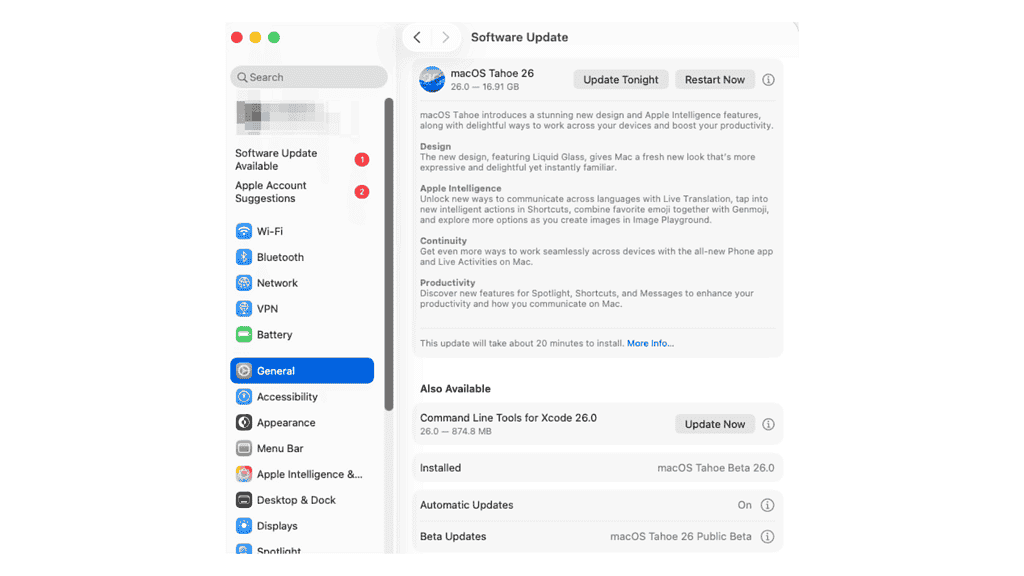Select the Appearance icon
Screen dimensions: 1024x576
pos(244,423)
